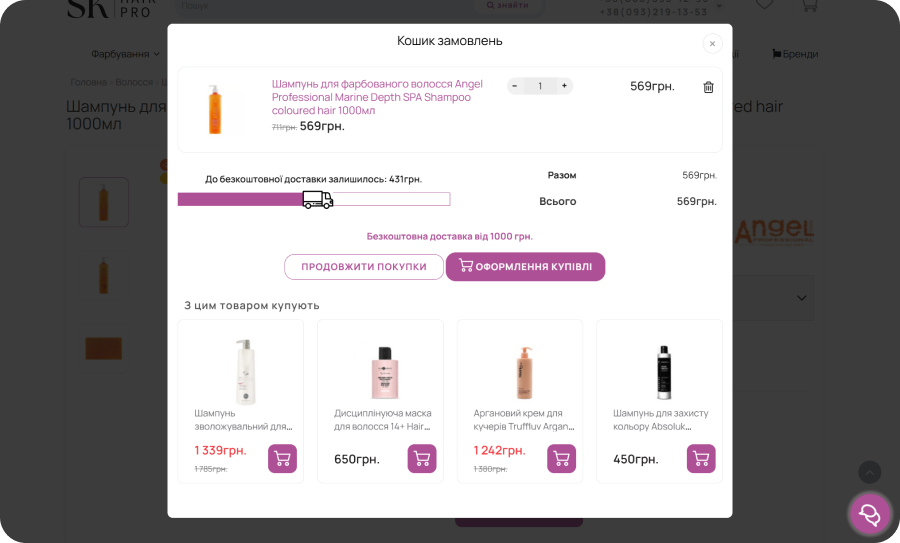Screen dimensions: 900x543
Task: Click the Волосся breadcrumb link
Action: coord(134,82)
